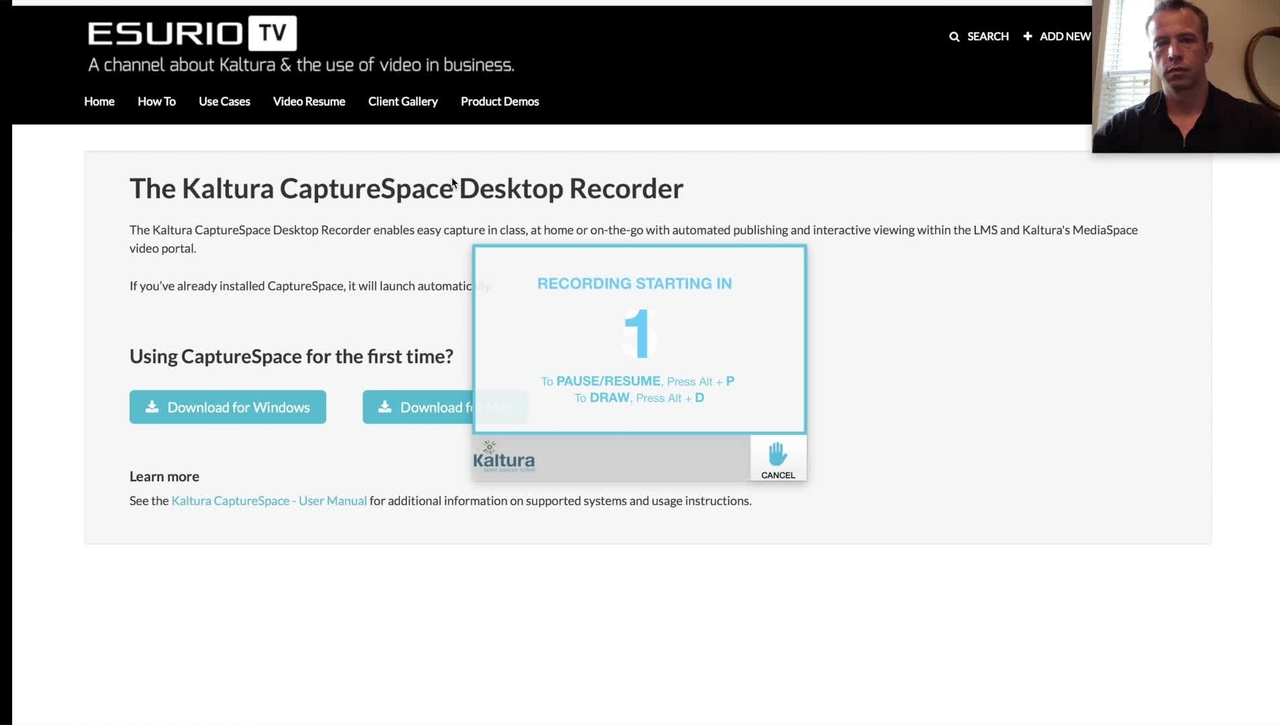
Task: Click the 'Learn more' heading
Action: click(x=164, y=476)
